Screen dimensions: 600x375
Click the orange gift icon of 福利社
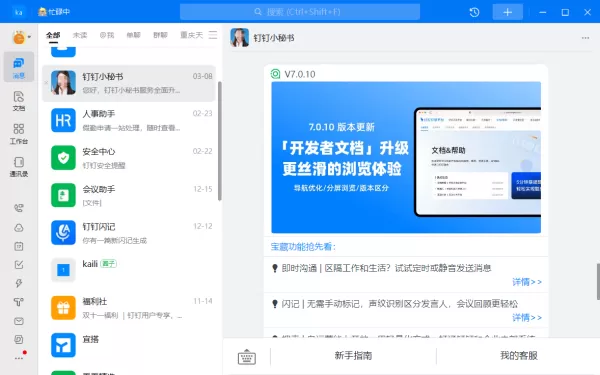[x=63, y=308]
